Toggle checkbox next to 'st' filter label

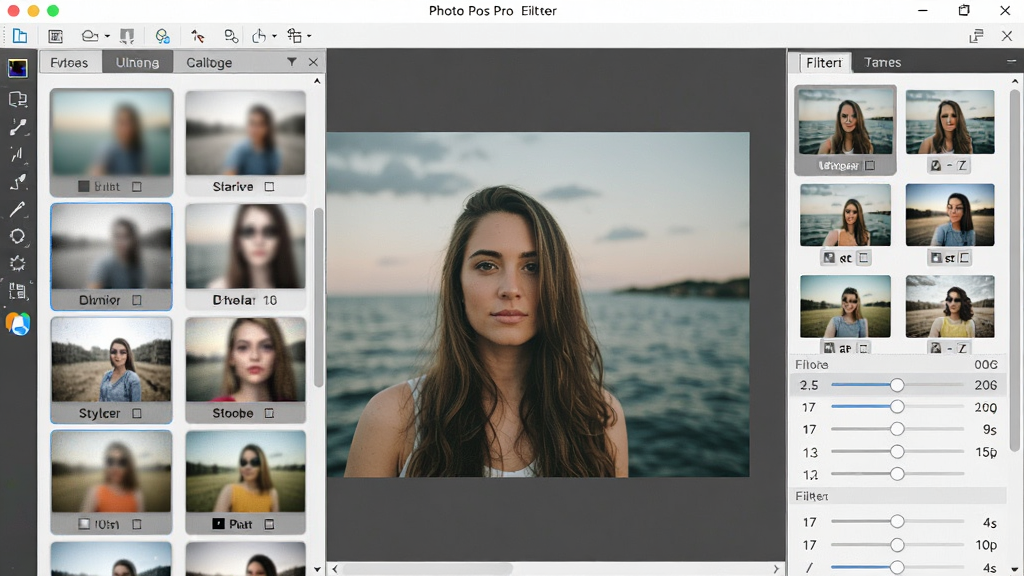[964, 258]
